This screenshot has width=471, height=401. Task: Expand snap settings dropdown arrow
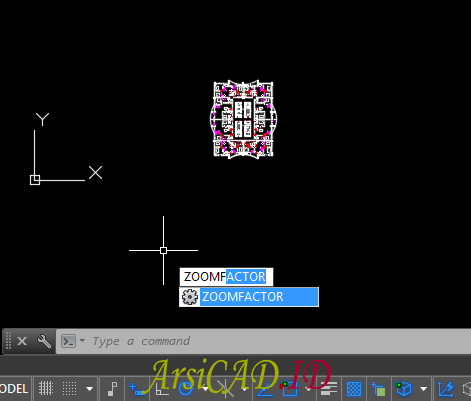coord(89,389)
